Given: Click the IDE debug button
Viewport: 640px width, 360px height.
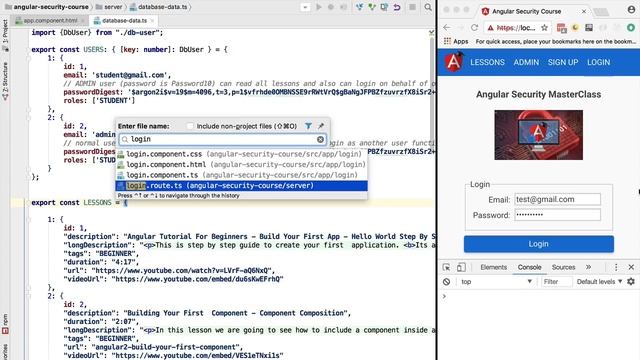Looking at the screenshot, I should pyautogui.click(x=331, y=7).
